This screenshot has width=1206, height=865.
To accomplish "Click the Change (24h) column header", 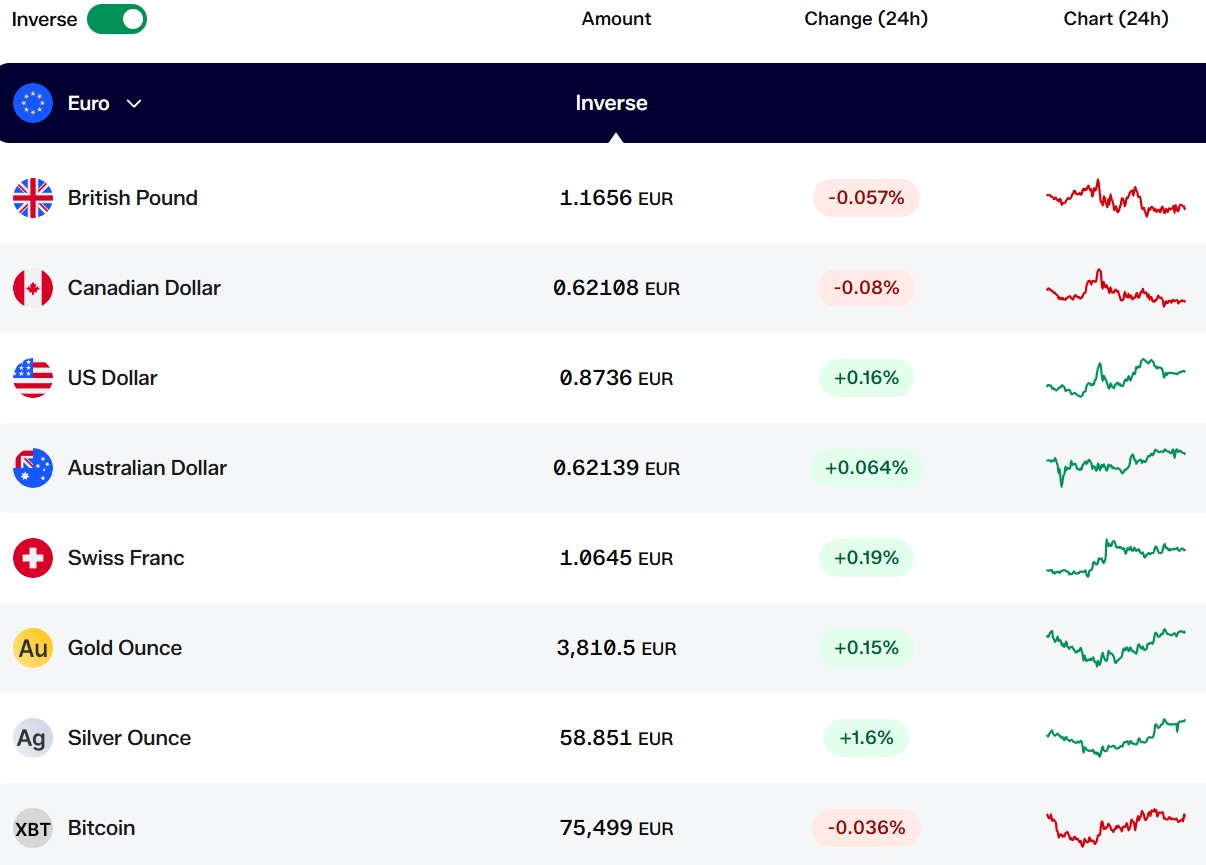I will point(866,19).
